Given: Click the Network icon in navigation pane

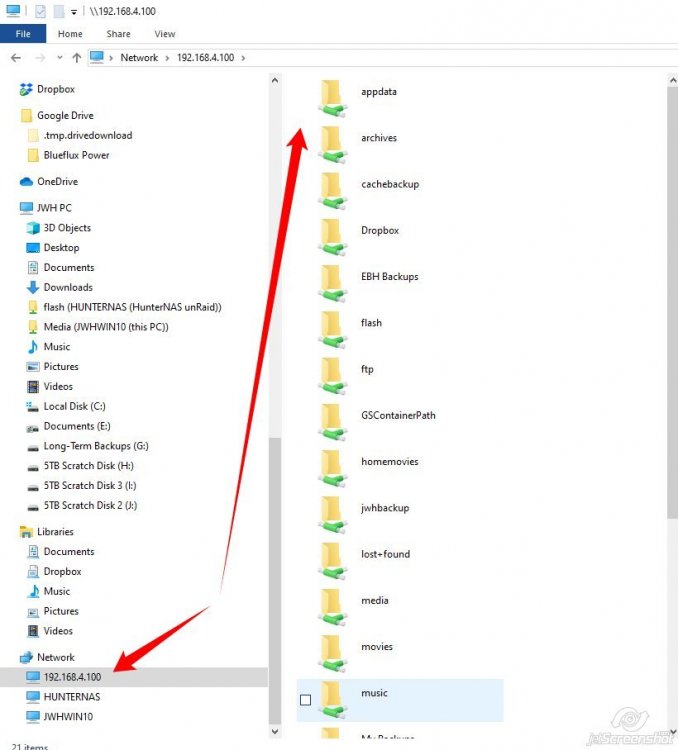Looking at the screenshot, I should 26,657.
